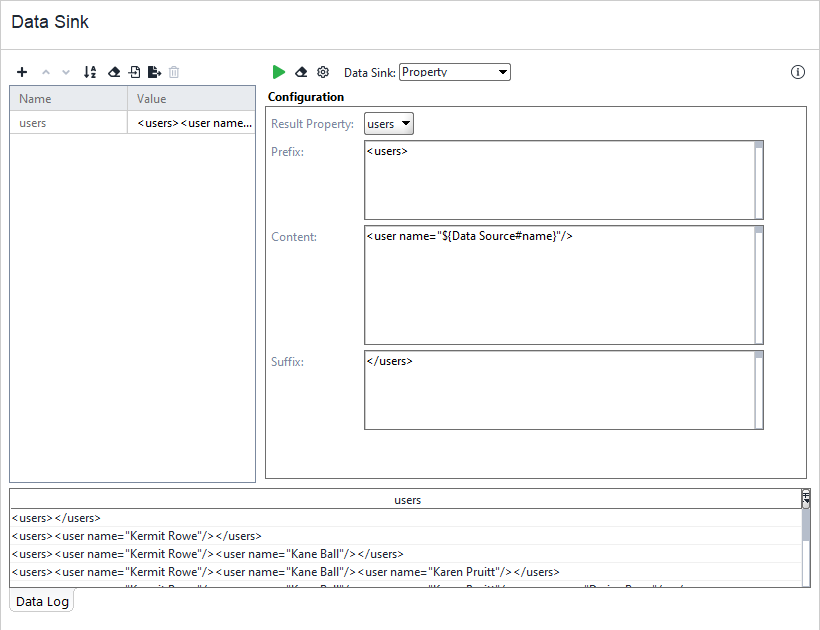Open the Data Sink type dropdown
The height and width of the screenshot is (630, 820).
tap(455, 72)
